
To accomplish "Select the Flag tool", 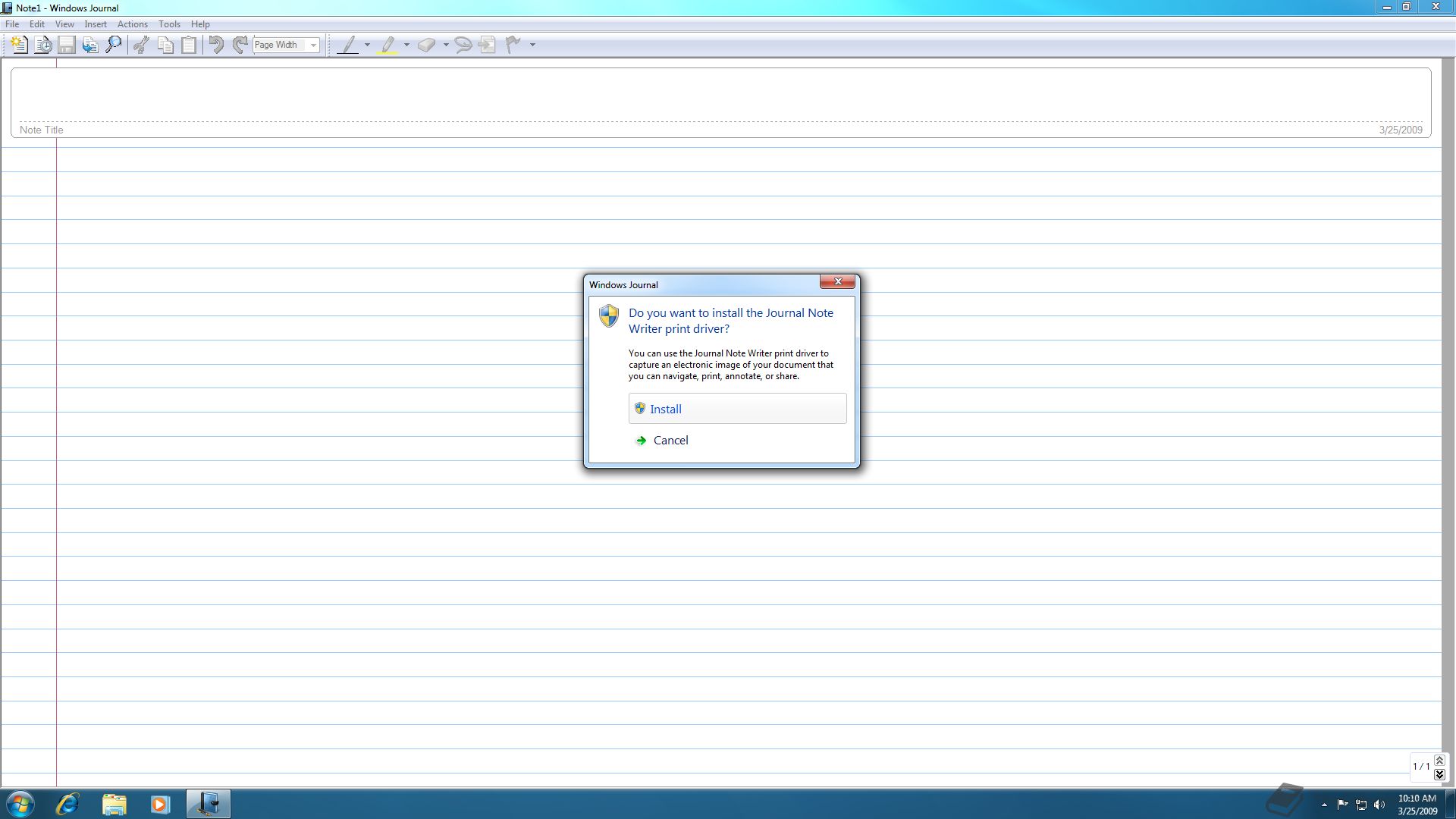I will 513,45.
